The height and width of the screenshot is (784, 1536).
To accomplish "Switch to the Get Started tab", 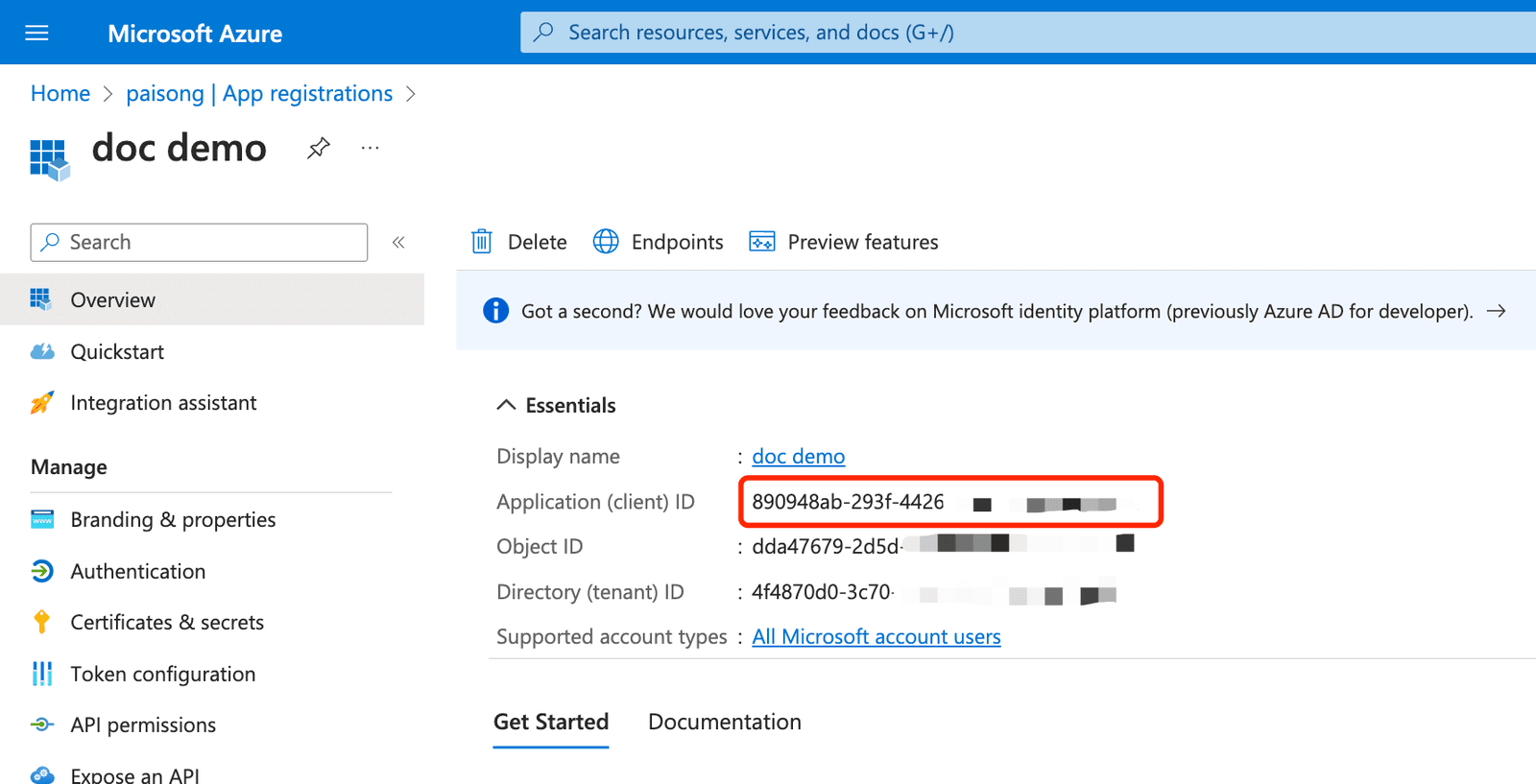I will coord(551,722).
